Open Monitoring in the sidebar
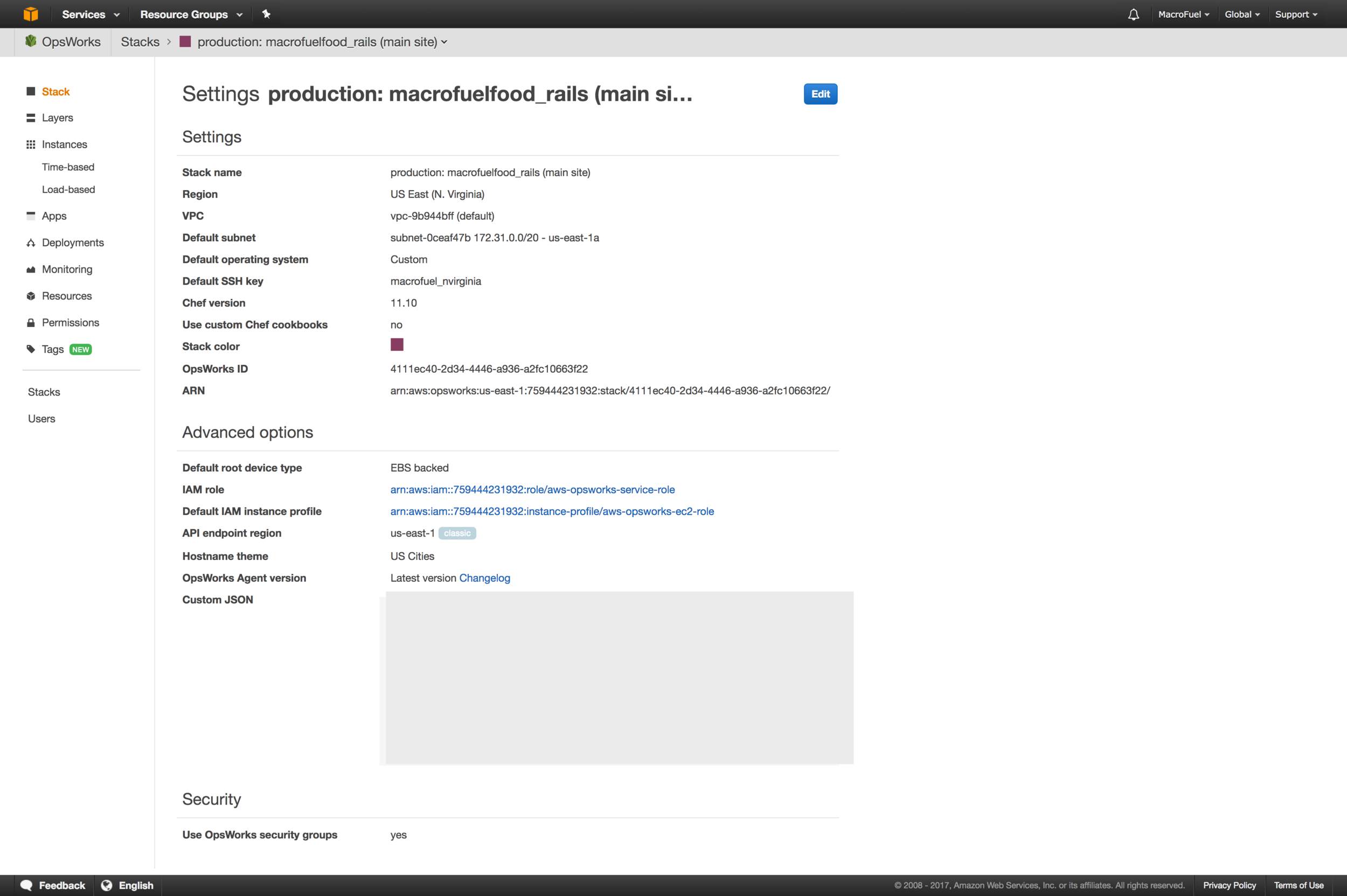1347x896 pixels. point(67,269)
